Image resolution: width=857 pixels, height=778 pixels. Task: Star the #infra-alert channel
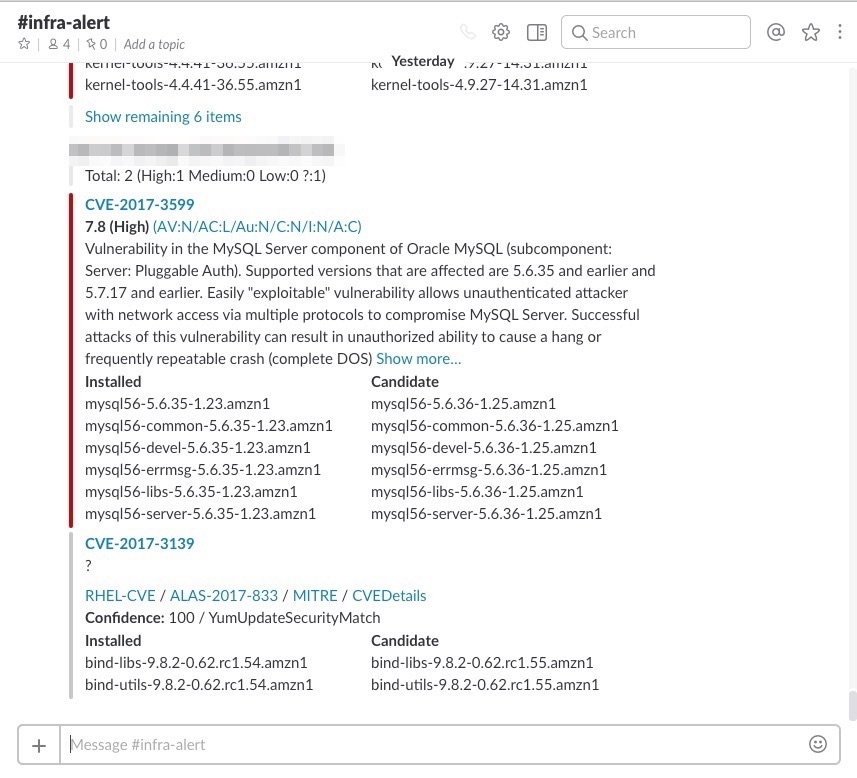coord(24,44)
